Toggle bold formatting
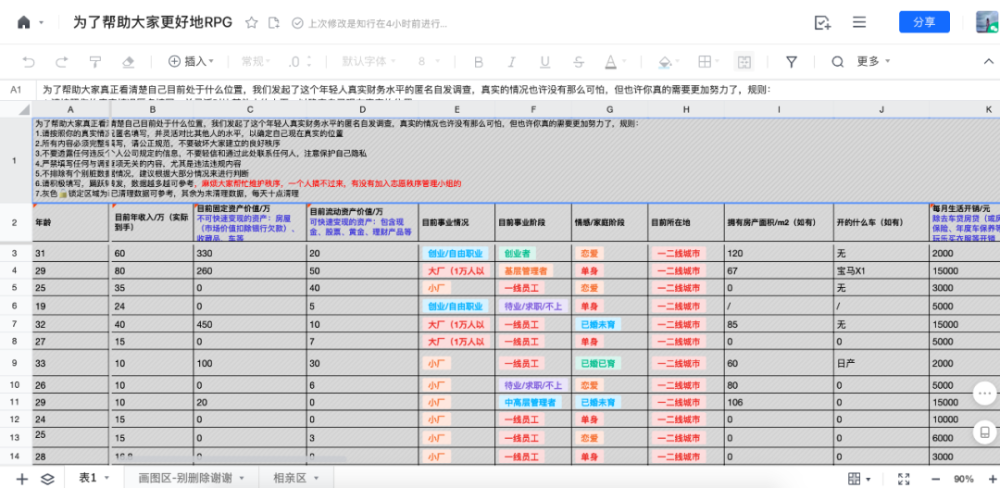 point(478,62)
